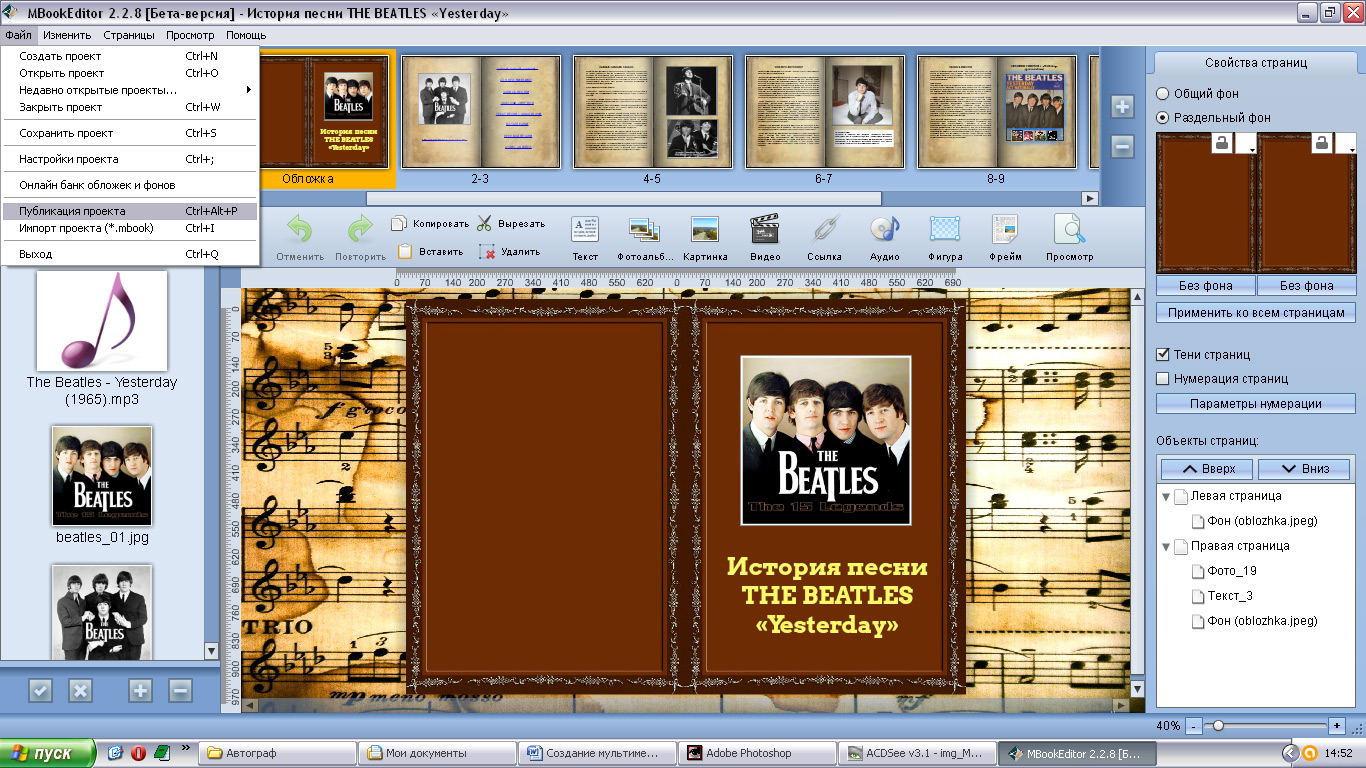
Task: Open the right page background color dropdown
Action: [1347, 145]
